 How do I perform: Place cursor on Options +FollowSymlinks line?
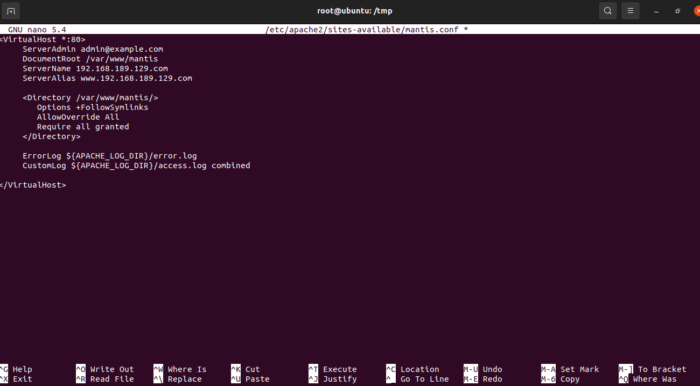[x=92, y=108]
